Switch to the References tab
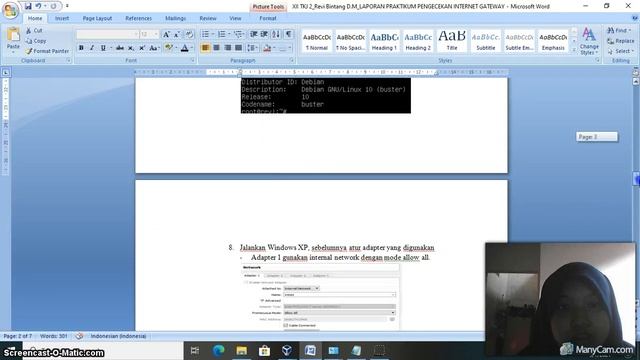This screenshot has height=360, width=640. [x=138, y=18]
